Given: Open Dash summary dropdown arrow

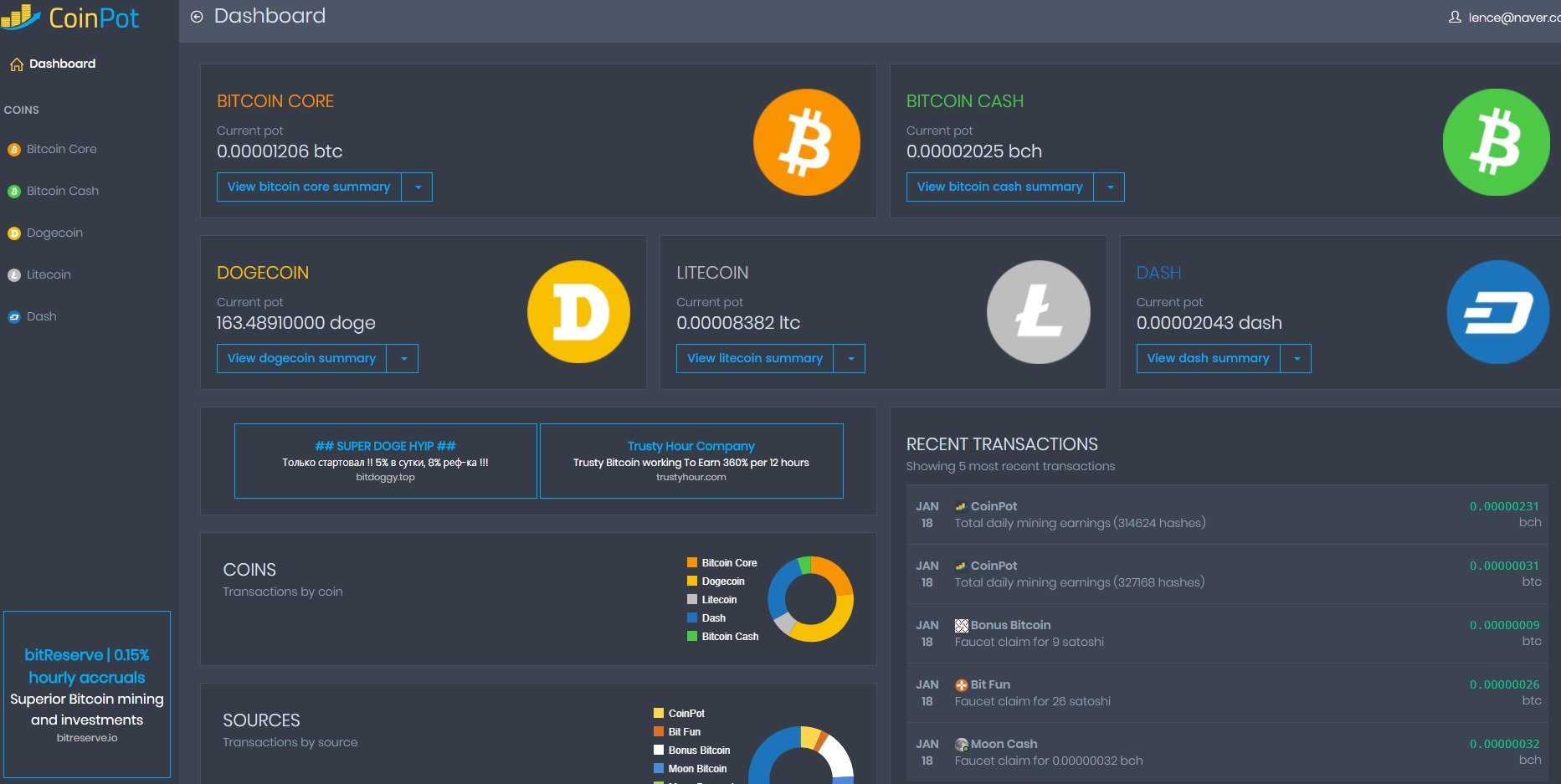Looking at the screenshot, I should click(1297, 358).
